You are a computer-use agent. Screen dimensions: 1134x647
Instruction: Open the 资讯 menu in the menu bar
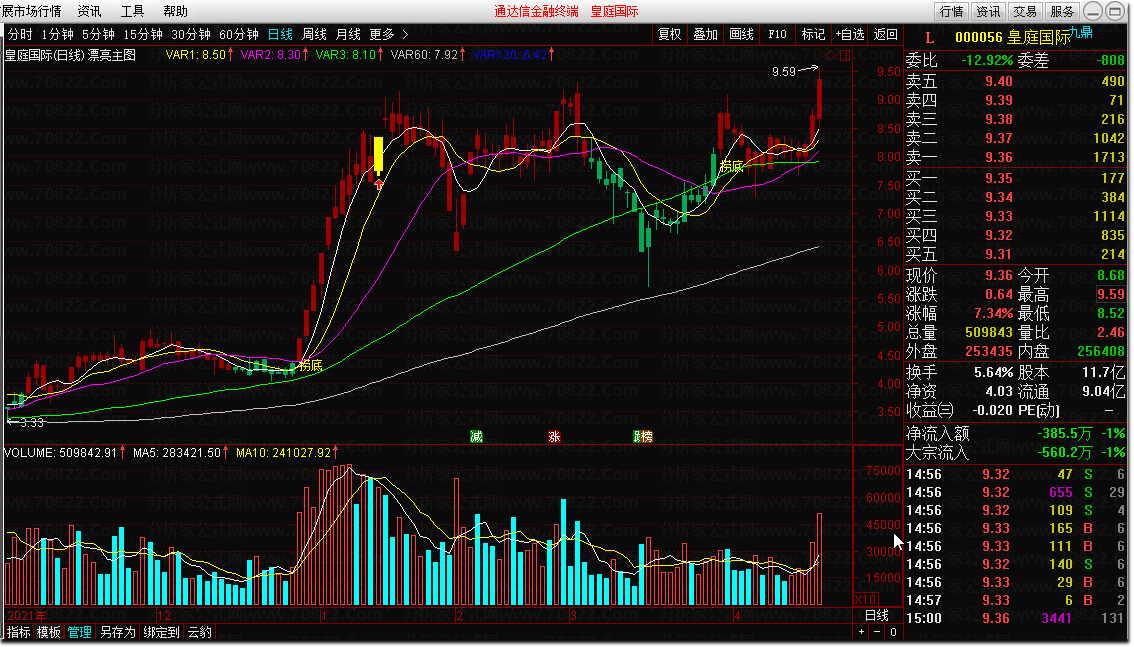(89, 11)
